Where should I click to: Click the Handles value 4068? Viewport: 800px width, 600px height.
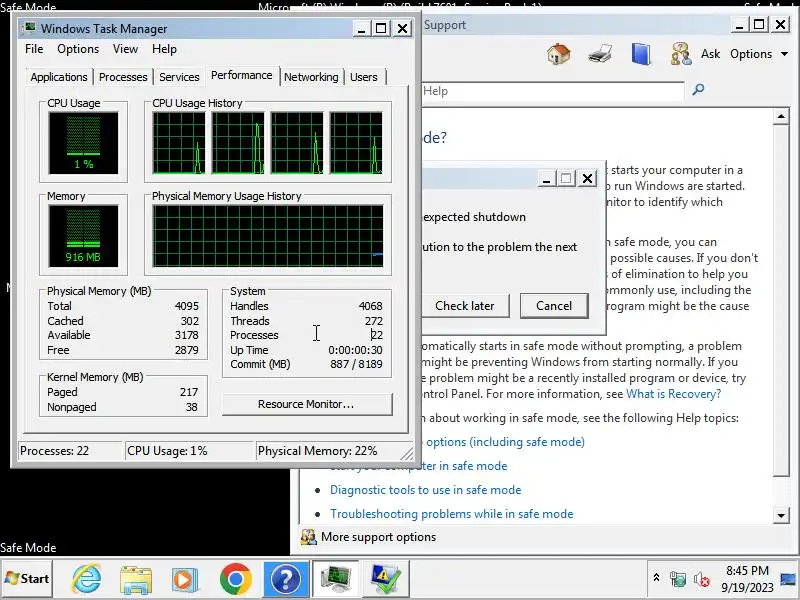point(370,306)
